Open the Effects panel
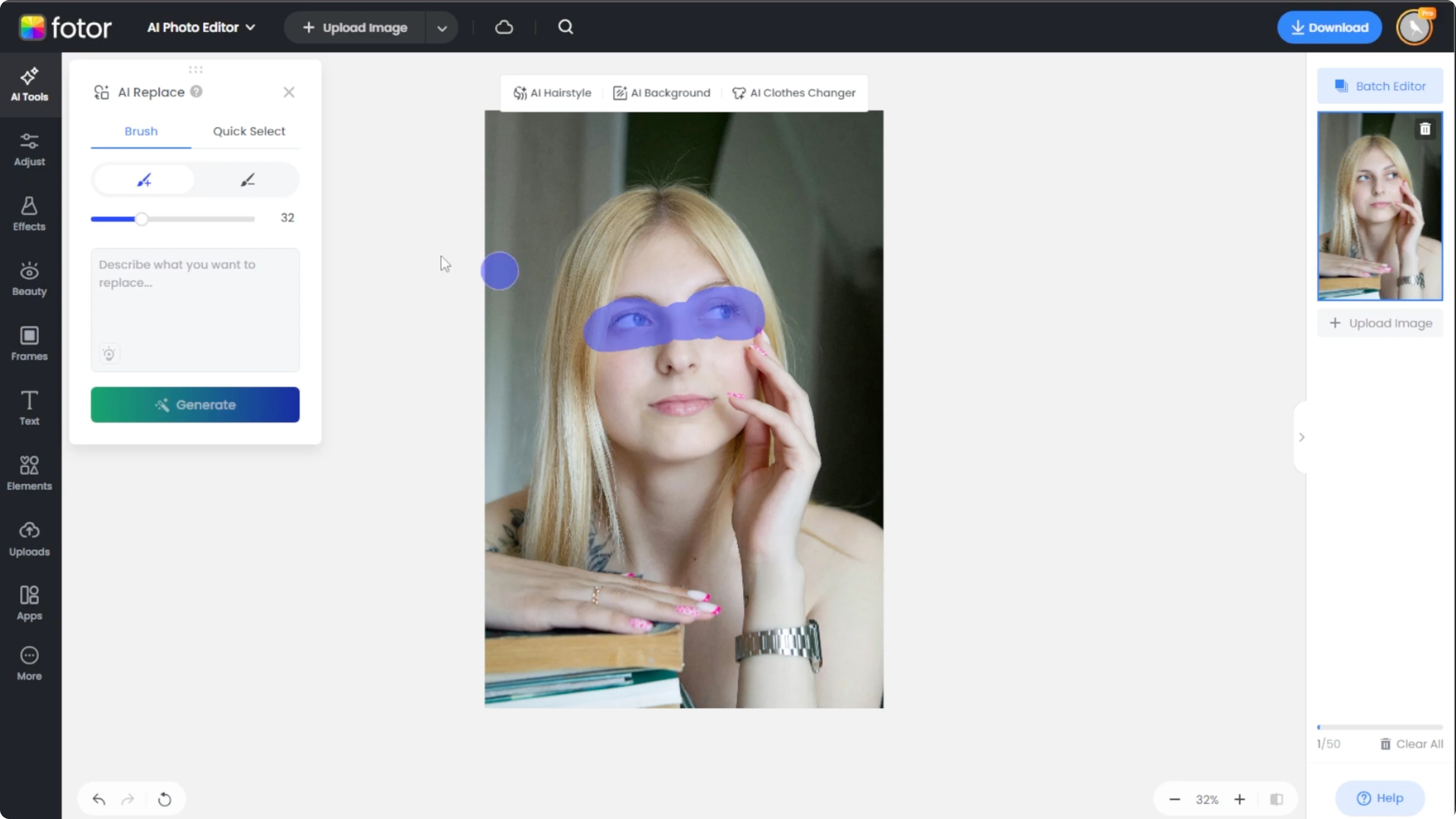 pos(29,214)
